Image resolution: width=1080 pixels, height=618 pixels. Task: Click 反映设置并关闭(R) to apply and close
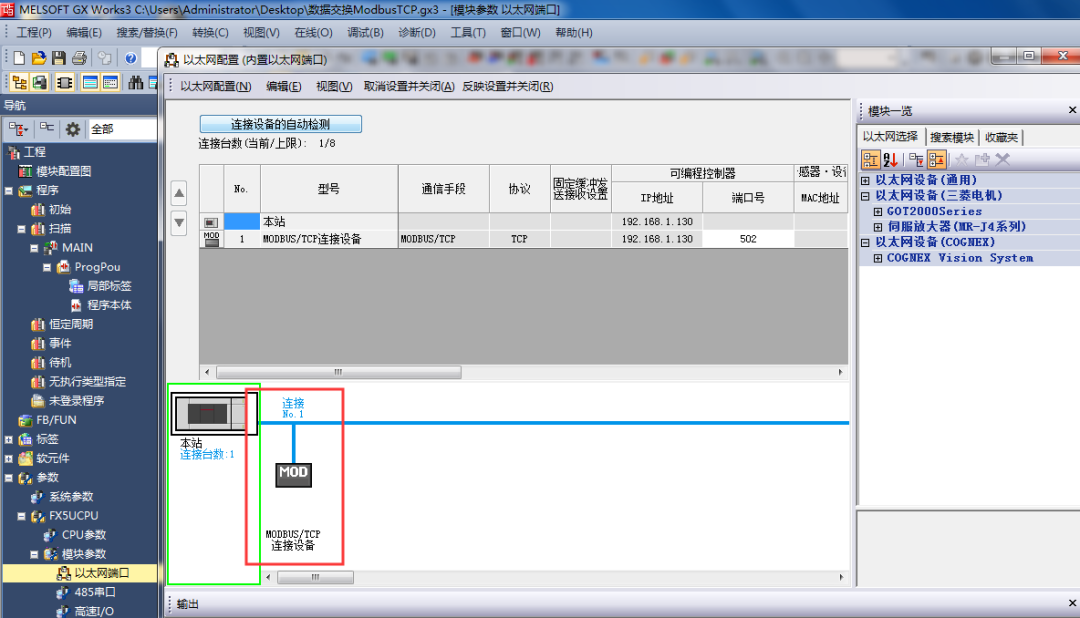507,86
